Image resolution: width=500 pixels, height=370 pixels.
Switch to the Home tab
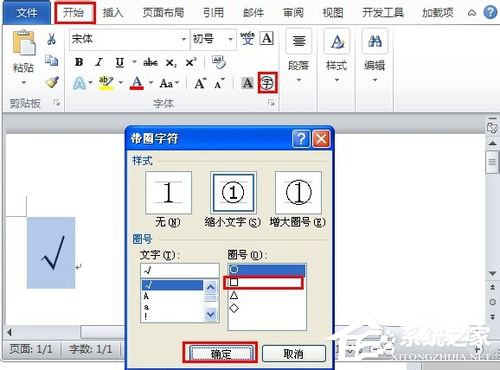[x=74, y=13]
